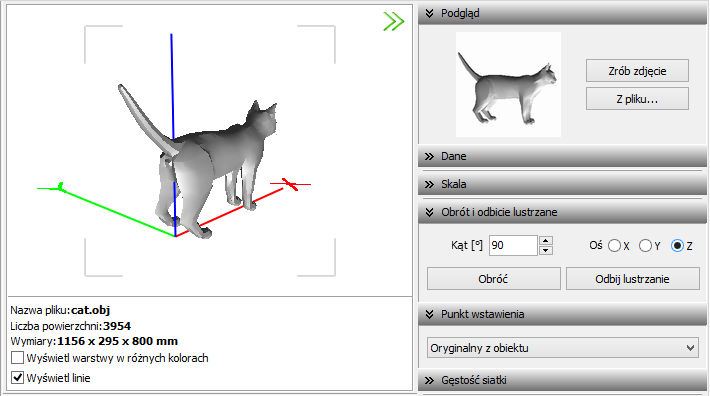
Task: Click the Obróć button
Action: pos(494,279)
